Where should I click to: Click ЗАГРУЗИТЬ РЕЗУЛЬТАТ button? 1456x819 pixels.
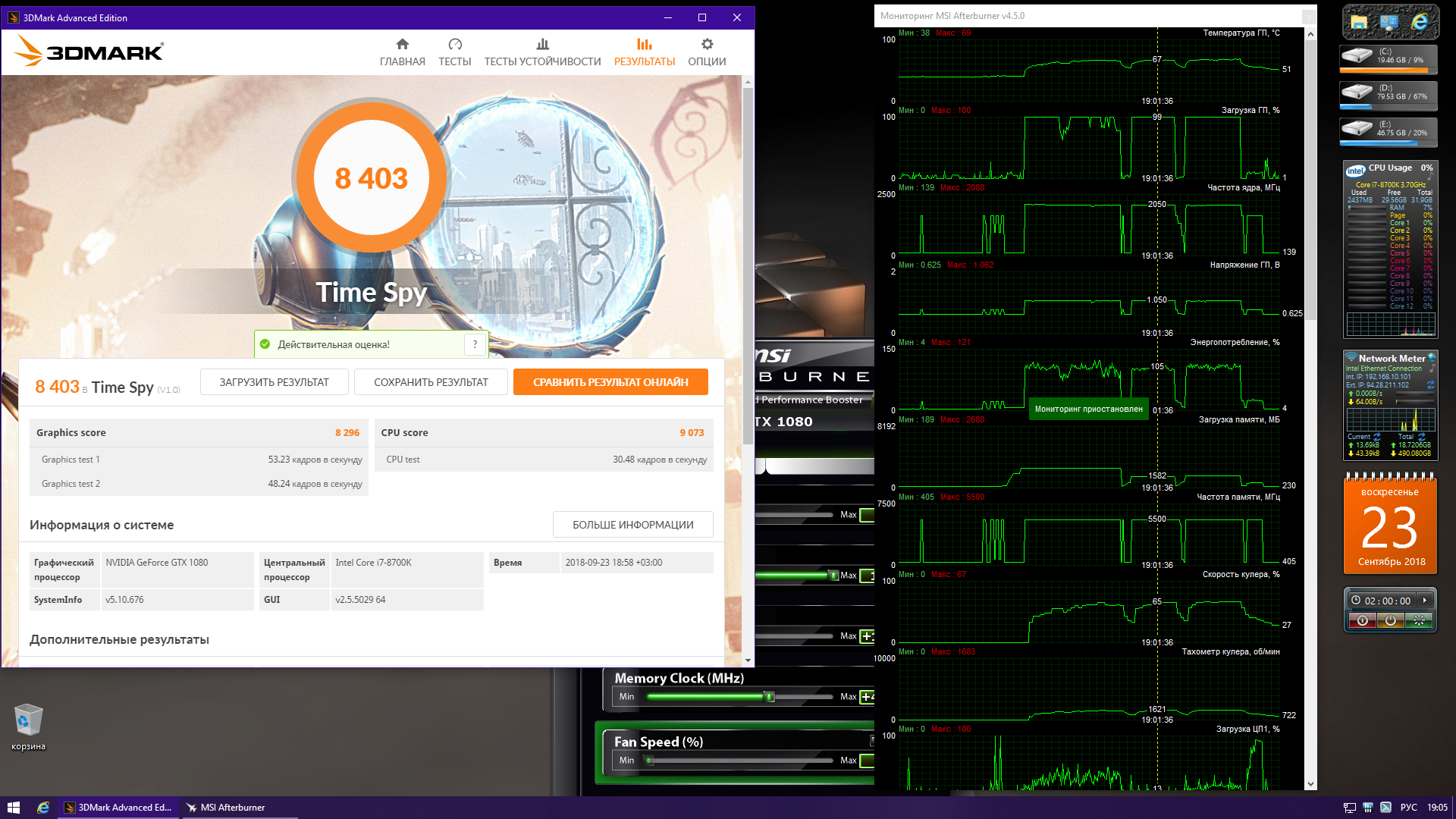pyautogui.click(x=275, y=382)
